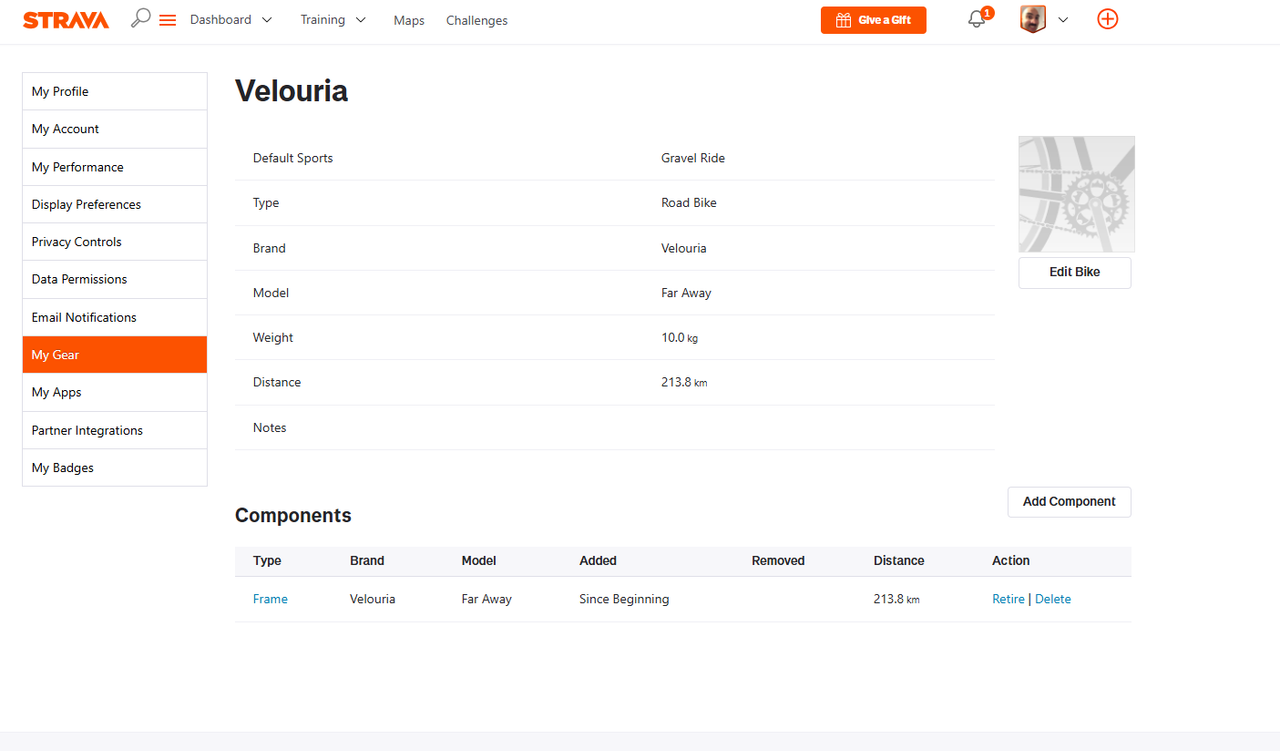Click the Edit Bike button
Viewport: 1280px width, 751px height.
(1075, 272)
